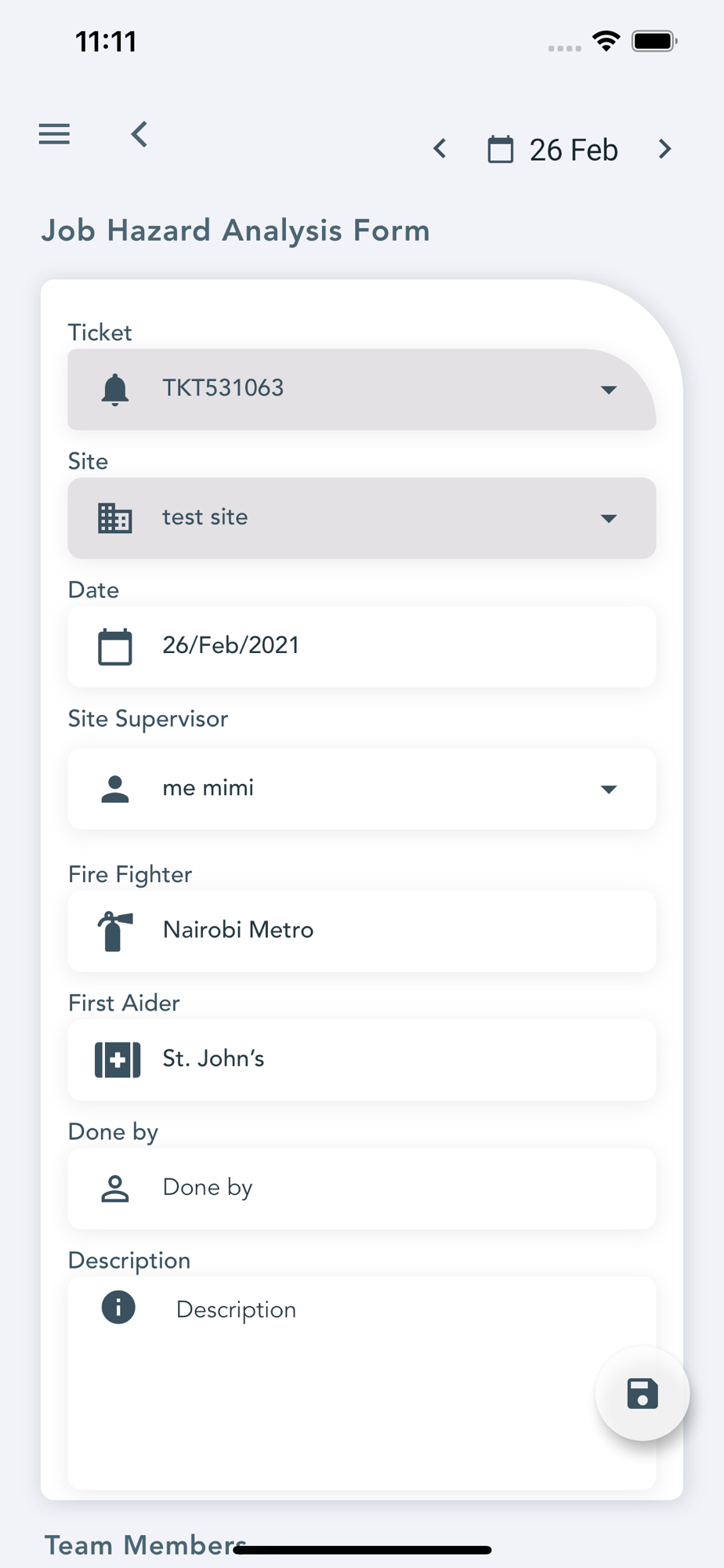Tap the 26 Feb date label
The width and height of the screenshot is (724, 1568).
click(574, 150)
